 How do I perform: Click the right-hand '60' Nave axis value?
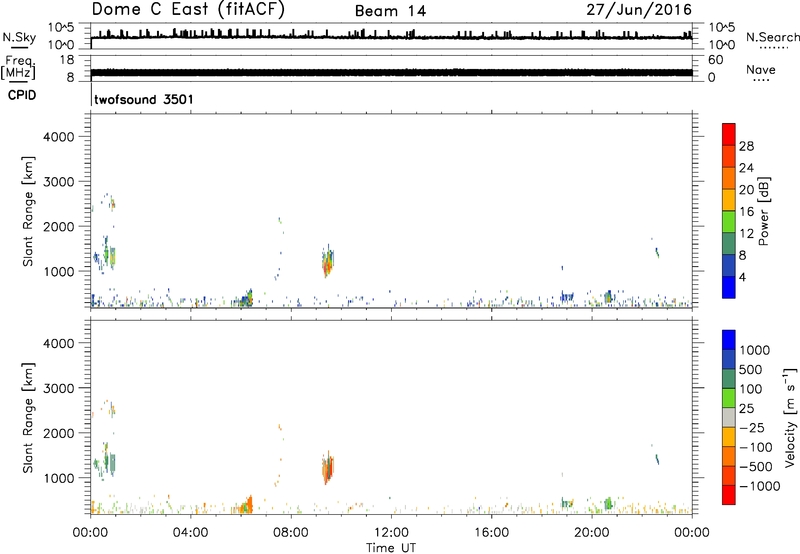(715, 60)
